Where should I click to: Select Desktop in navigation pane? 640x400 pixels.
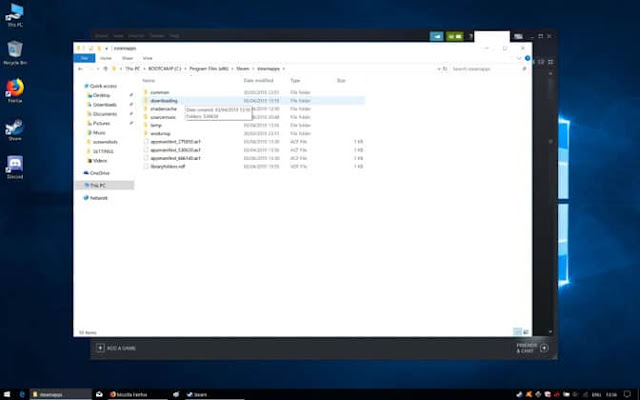click(x=101, y=95)
